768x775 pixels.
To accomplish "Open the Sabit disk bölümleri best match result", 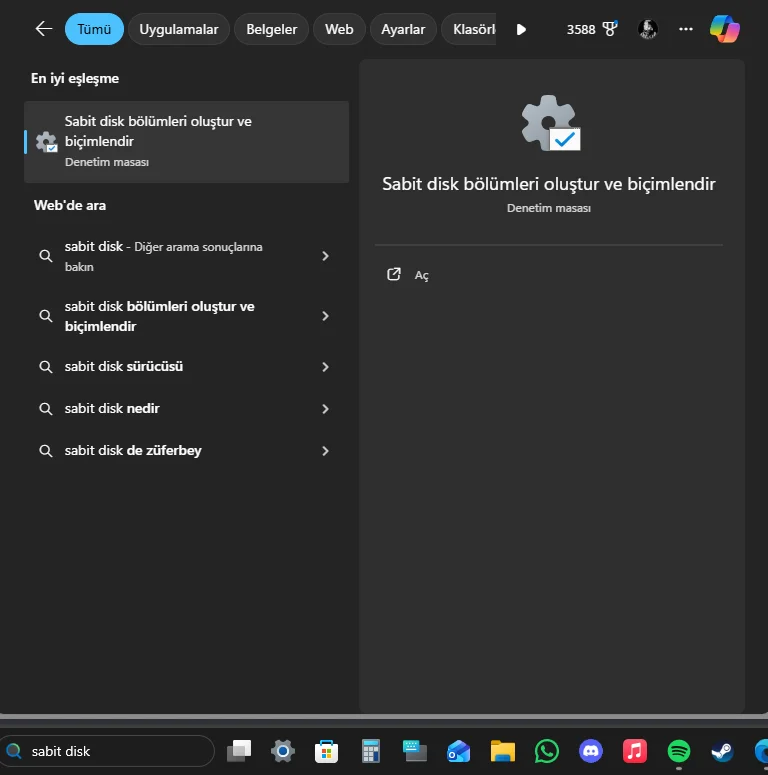I will [187, 142].
